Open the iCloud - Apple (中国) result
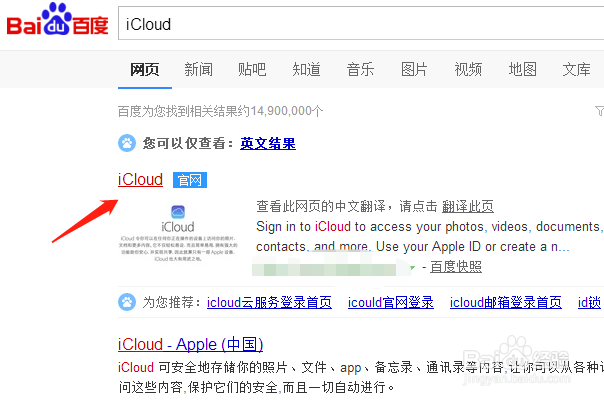Image resolution: width=604 pixels, height=400 pixels. click(190, 344)
